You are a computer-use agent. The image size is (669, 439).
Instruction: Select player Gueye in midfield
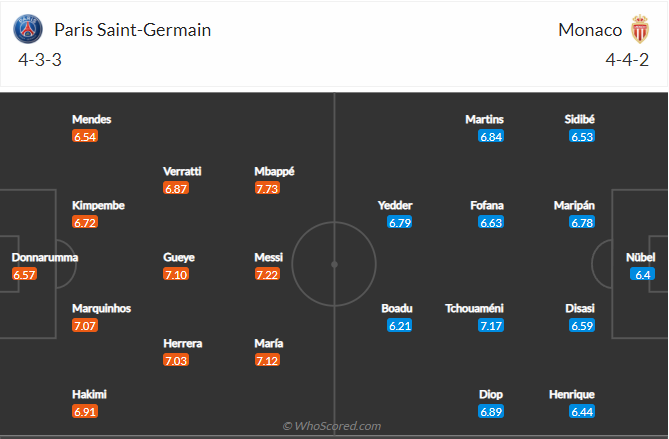tap(180, 257)
